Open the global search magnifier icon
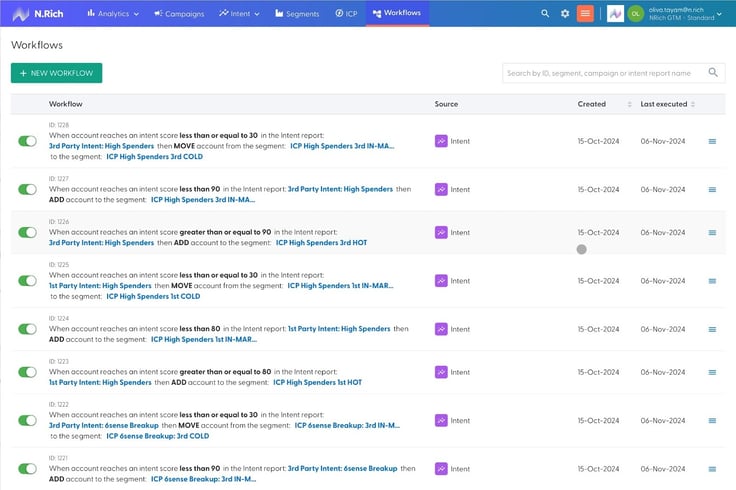This screenshot has width=736, height=490. click(545, 14)
